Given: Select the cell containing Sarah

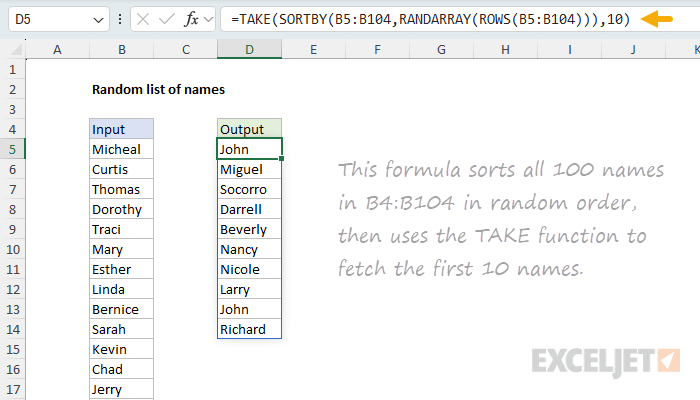Looking at the screenshot, I should (x=121, y=329).
